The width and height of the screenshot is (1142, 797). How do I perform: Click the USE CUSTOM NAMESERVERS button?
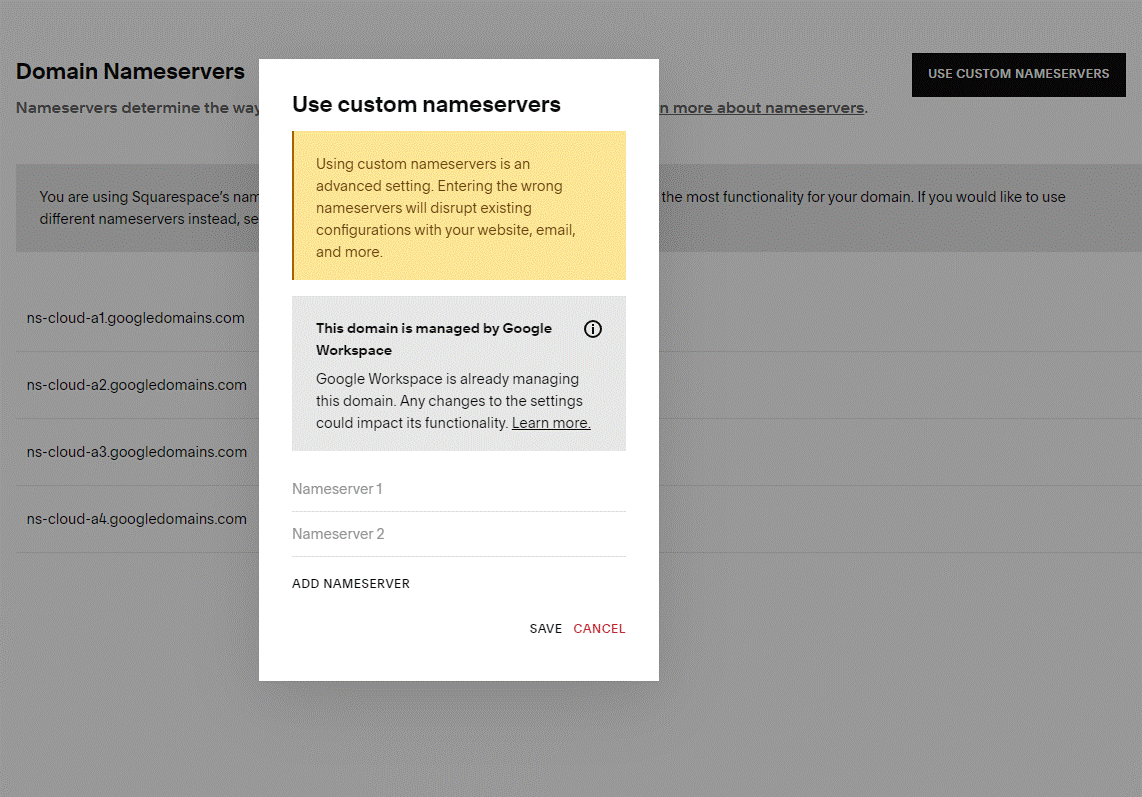click(1018, 74)
